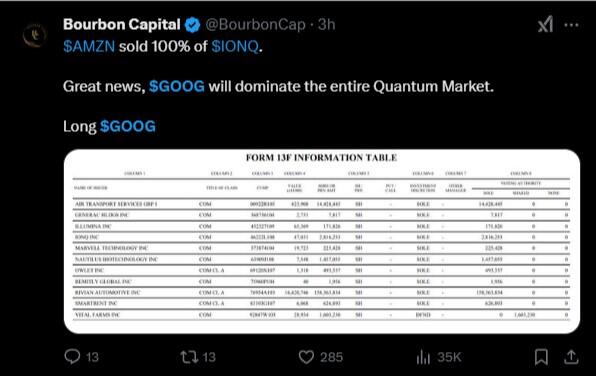Open the @BourbonCap handle link

click(x=255, y=25)
